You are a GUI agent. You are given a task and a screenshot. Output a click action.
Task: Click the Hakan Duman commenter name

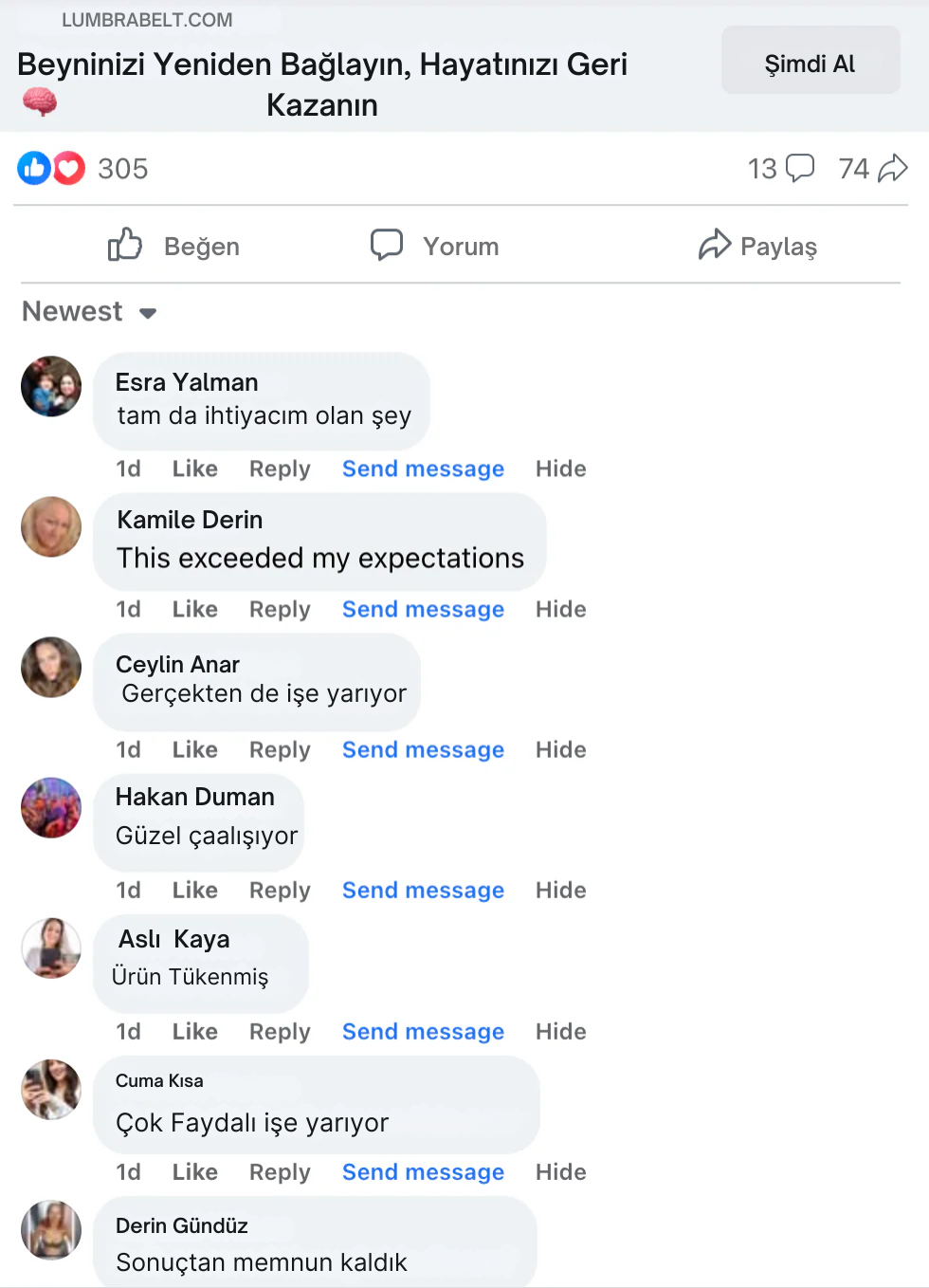click(195, 797)
